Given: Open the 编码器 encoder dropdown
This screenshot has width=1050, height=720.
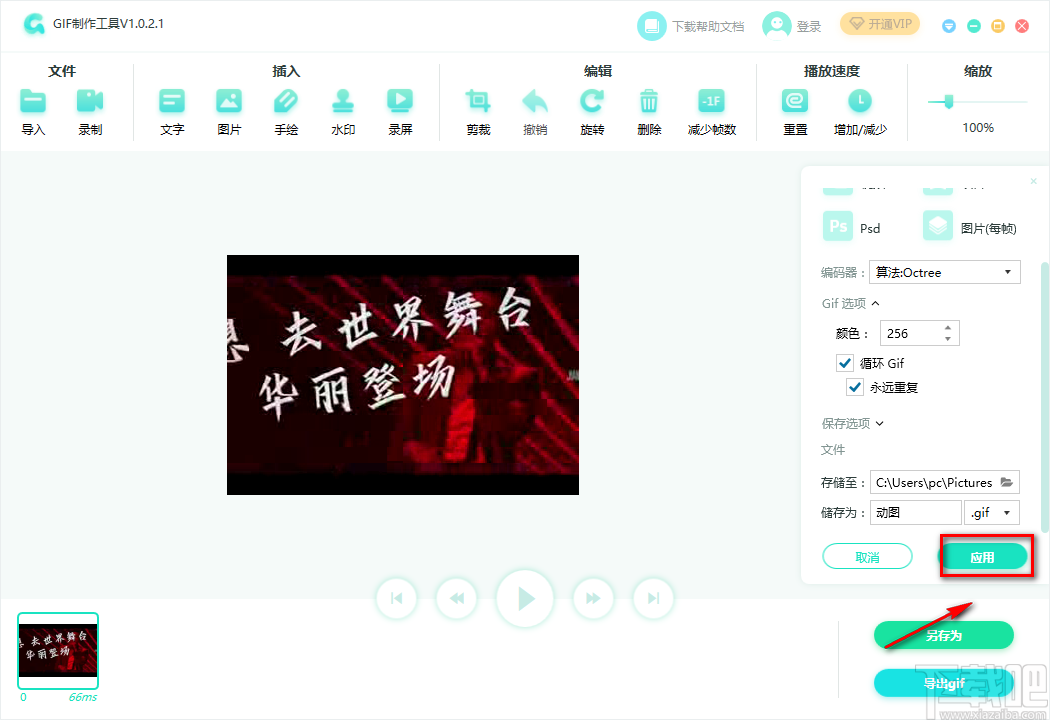Looking at the screenshot, I should pos(944,271).
